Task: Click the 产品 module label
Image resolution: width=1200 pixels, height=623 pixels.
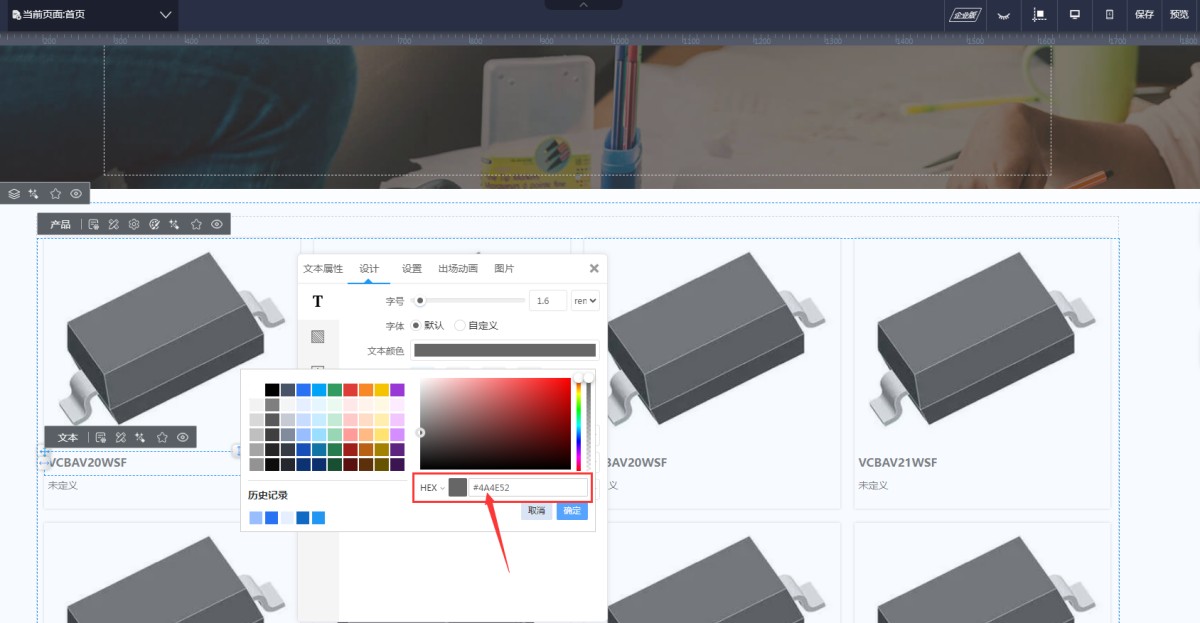Action: click(60, 224)
